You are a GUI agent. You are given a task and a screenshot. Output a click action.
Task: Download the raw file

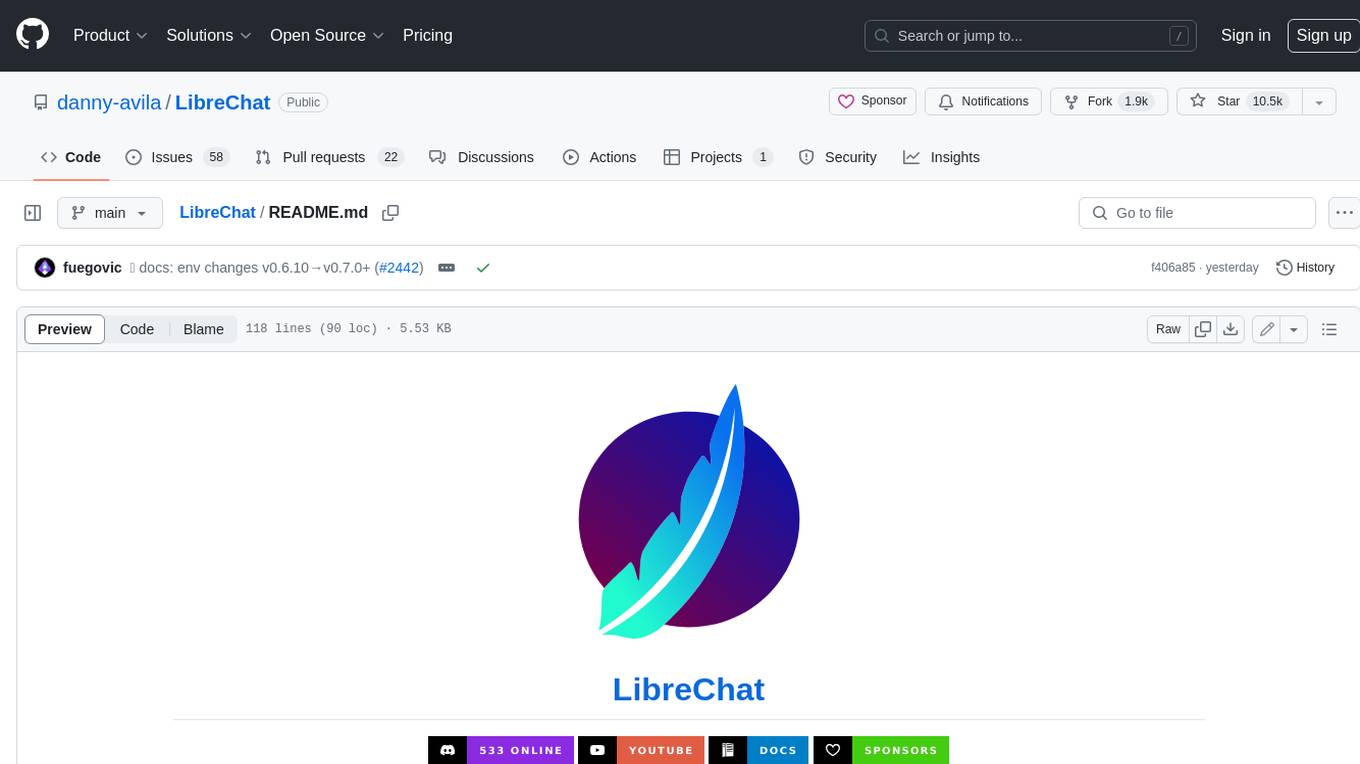[1231, 329]
